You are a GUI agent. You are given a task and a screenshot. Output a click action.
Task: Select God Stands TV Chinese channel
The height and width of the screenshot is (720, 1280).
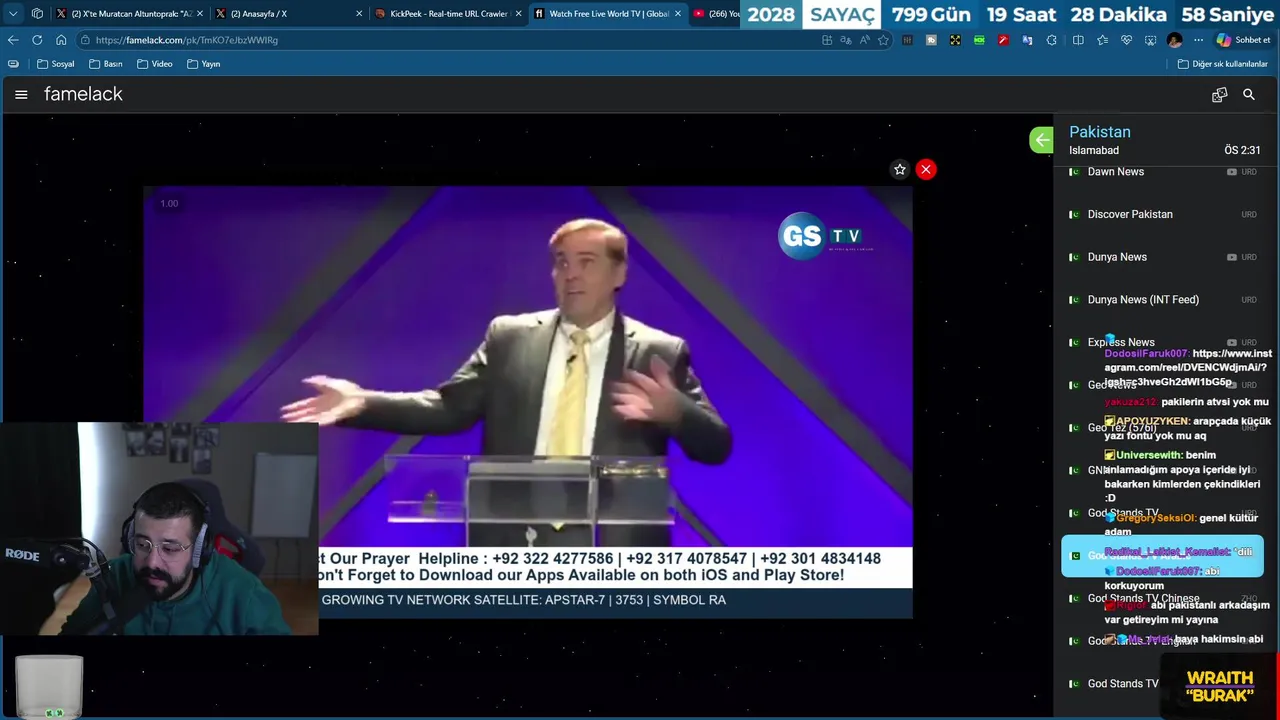(1163, 598)
